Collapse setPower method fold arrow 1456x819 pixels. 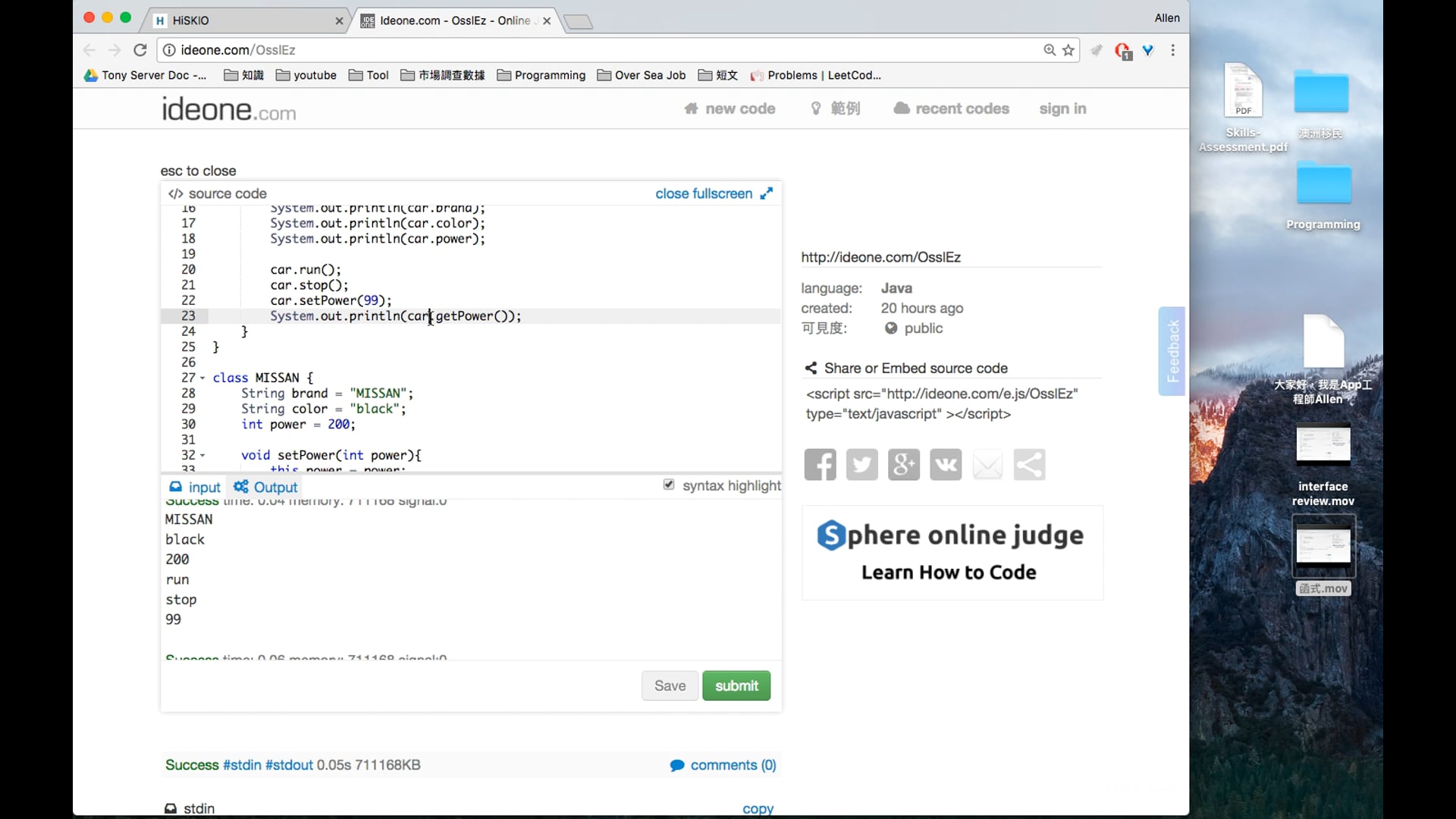point(202,455)
